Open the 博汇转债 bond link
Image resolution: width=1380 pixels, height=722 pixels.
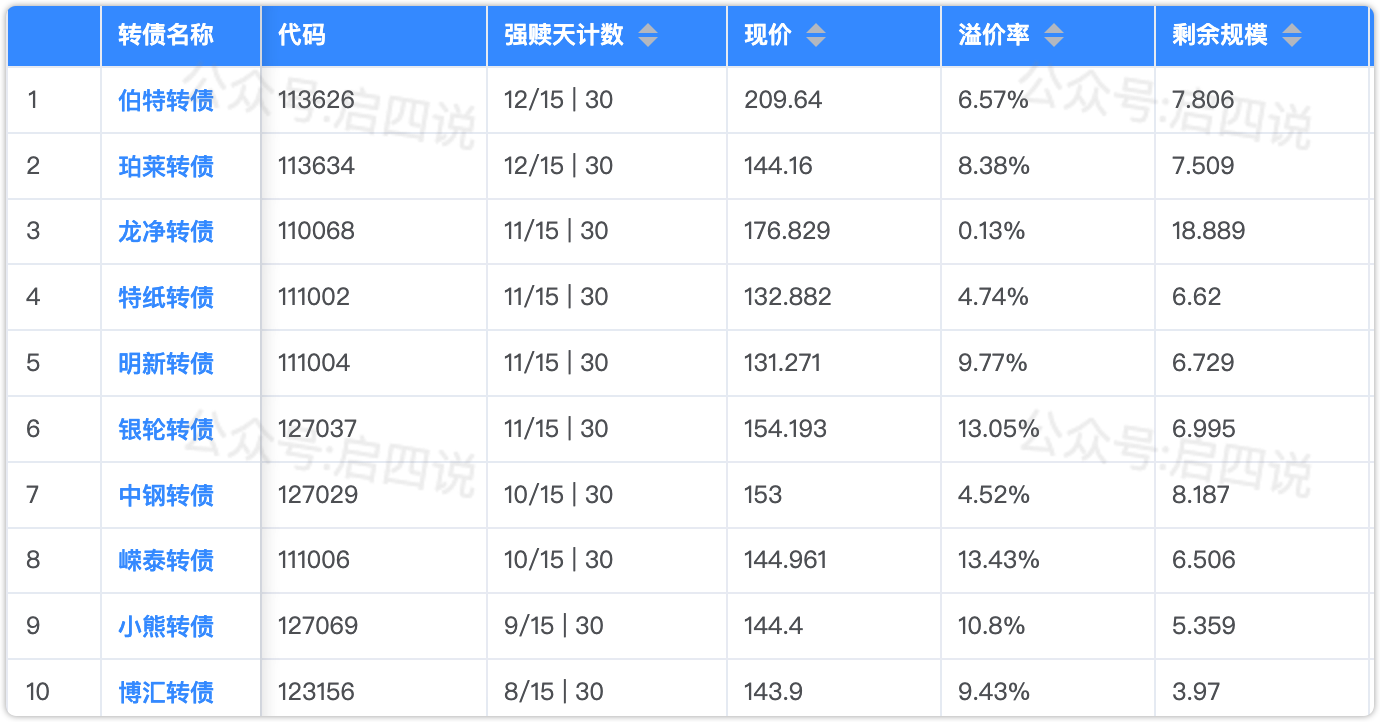click(x=166, y=692)
